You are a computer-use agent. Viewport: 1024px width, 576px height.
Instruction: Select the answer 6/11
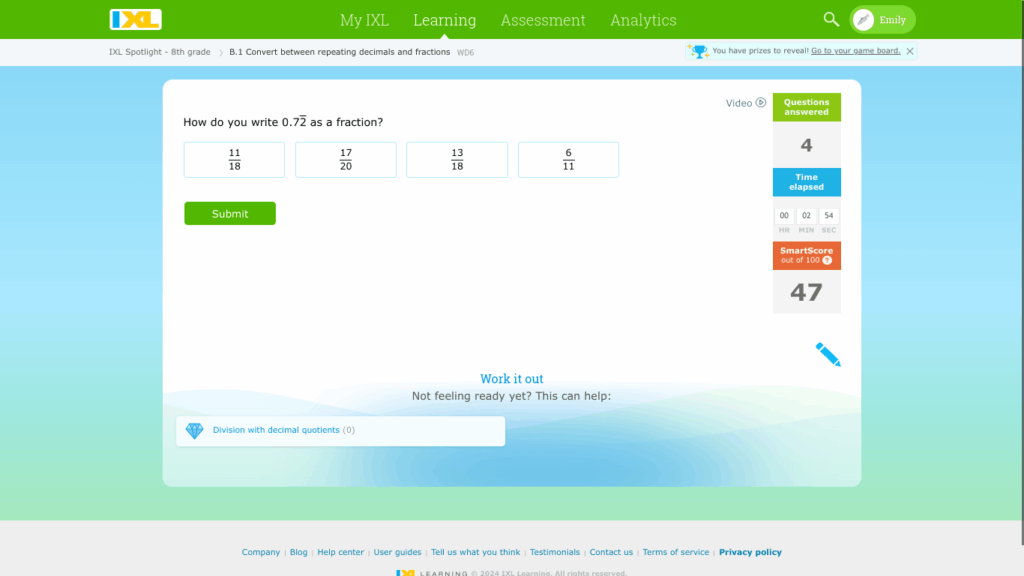pos(568,160)
